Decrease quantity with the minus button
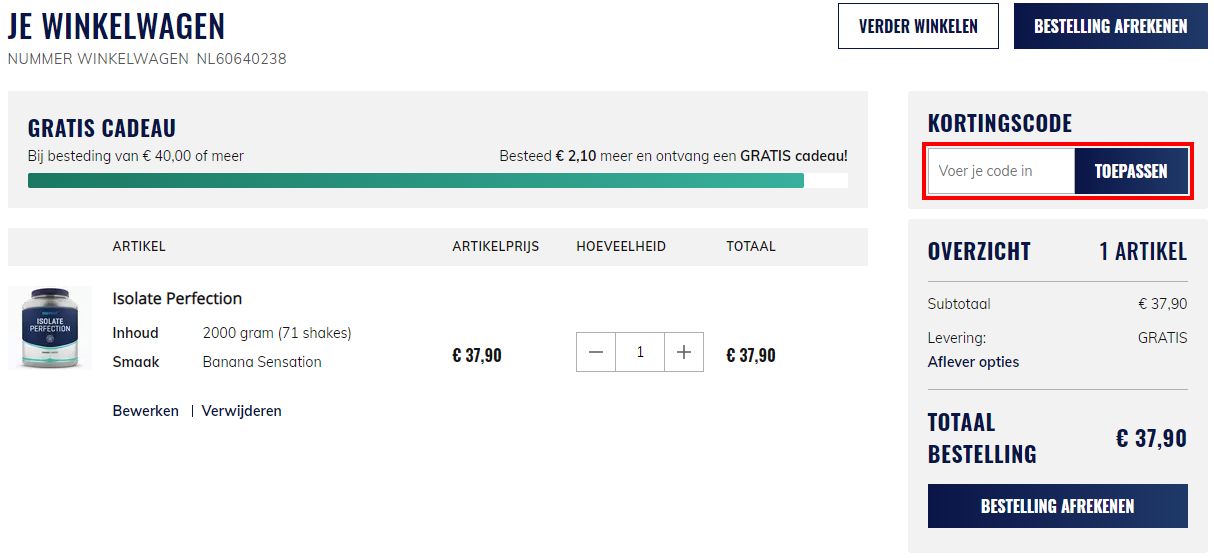 pyautogui.click(x=597, y=352)
